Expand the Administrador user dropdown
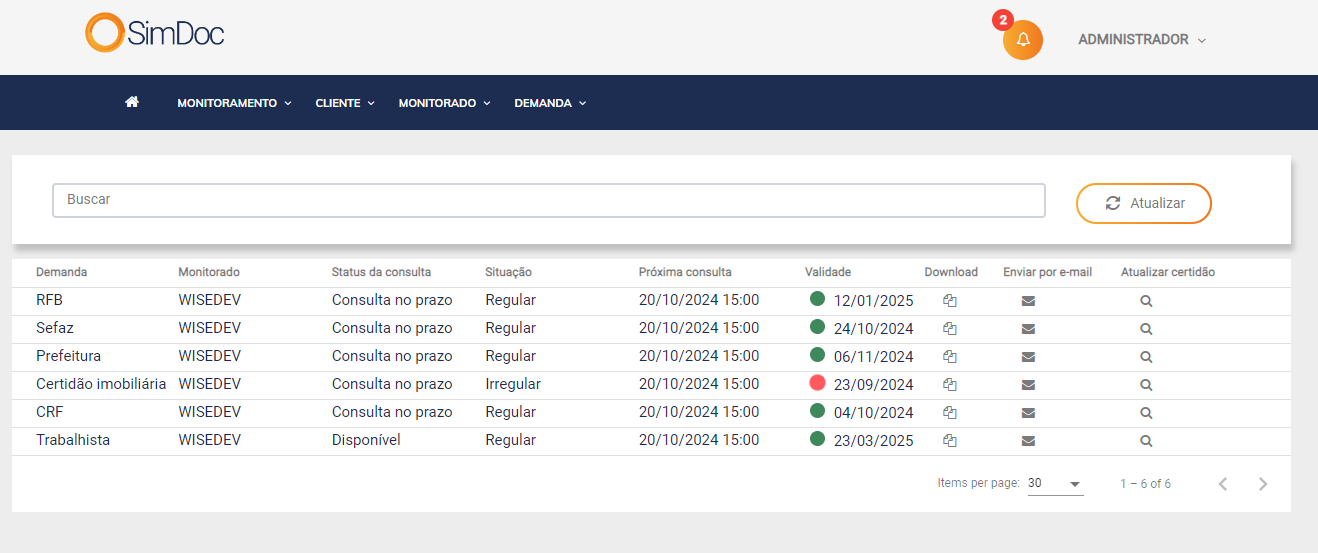Image resolution: width=1318 pixels, height=553 pixels. point(1141,40)
